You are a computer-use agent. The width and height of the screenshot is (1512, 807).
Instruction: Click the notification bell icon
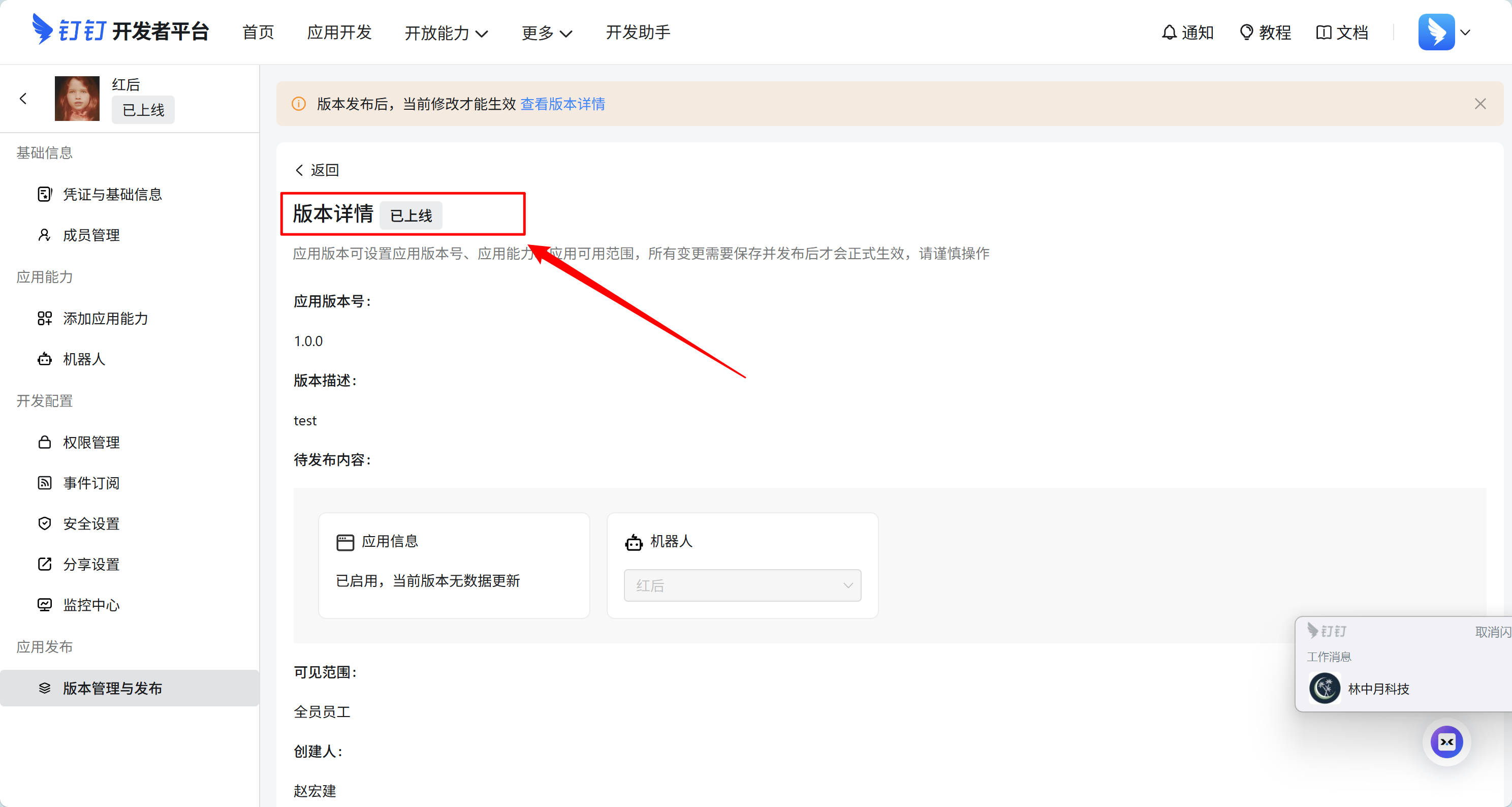(1169, 33)
